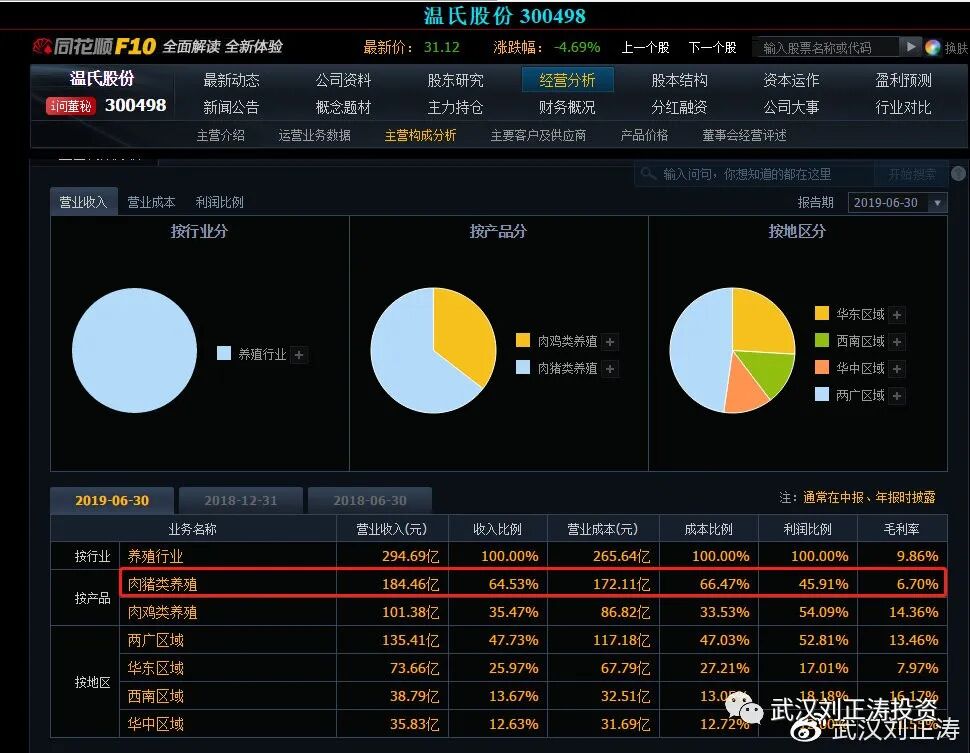
Task: Switch to 营业成本 tab
Action: (151, 202)
